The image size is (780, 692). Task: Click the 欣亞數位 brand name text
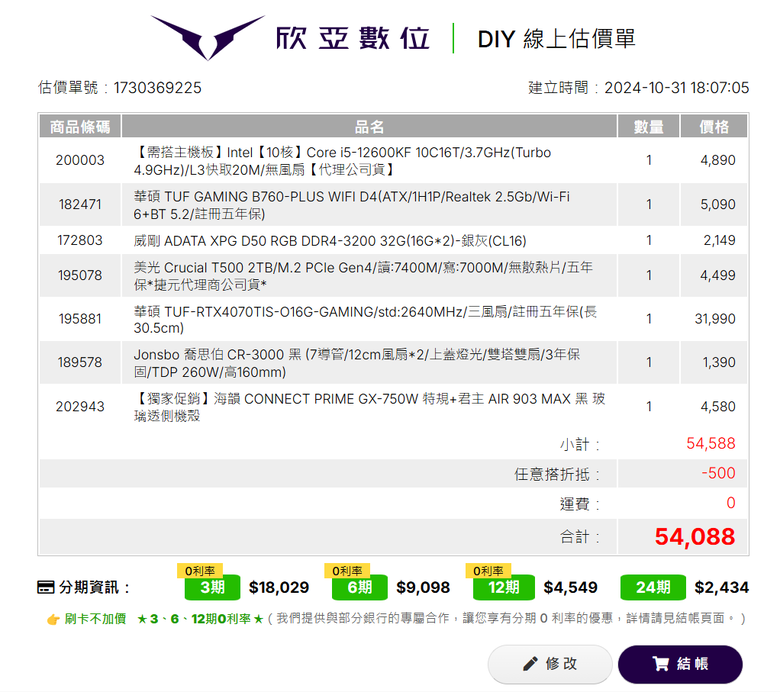pyautogui.click(x=353, y=38)
